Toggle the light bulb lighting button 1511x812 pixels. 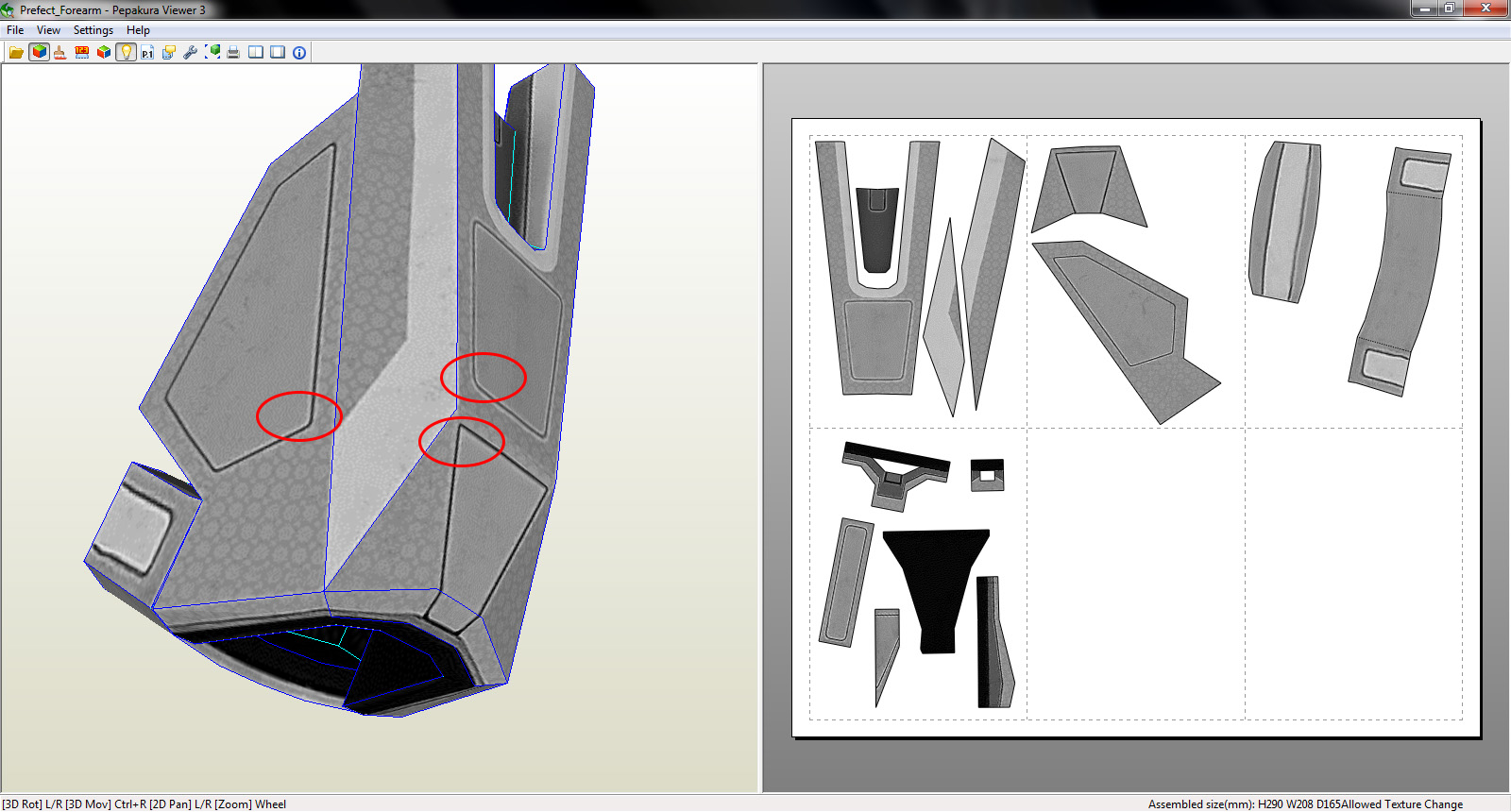[x=126, y=53]
